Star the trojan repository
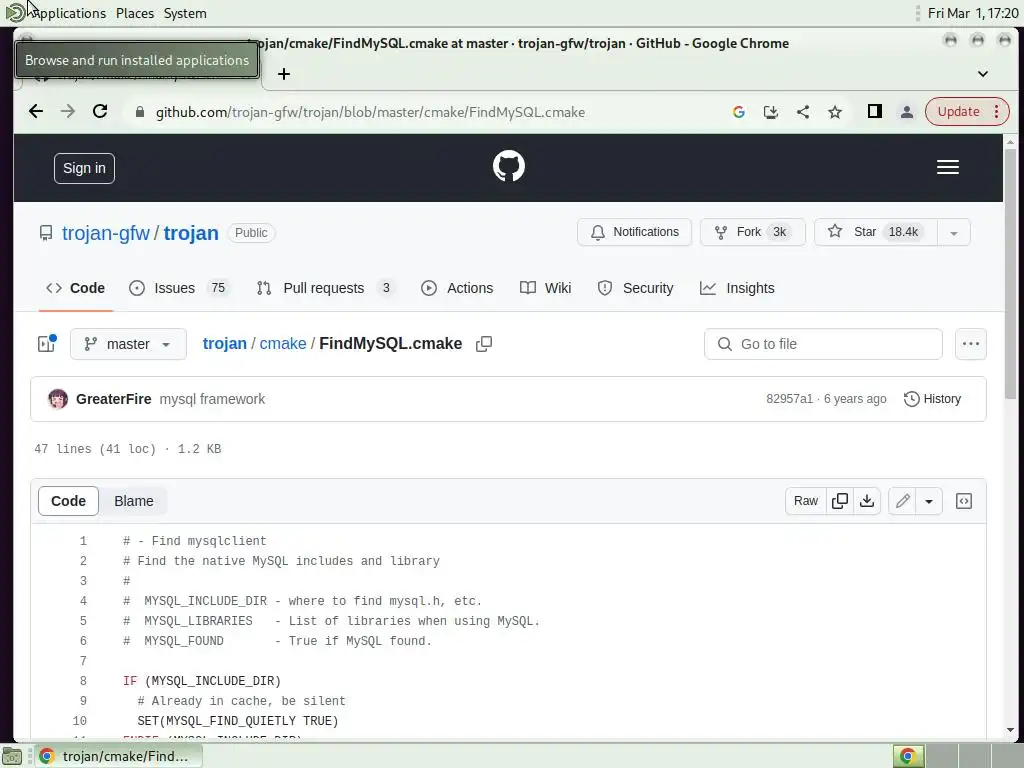This screenshot has height=768, width=1024. [875, 232]
